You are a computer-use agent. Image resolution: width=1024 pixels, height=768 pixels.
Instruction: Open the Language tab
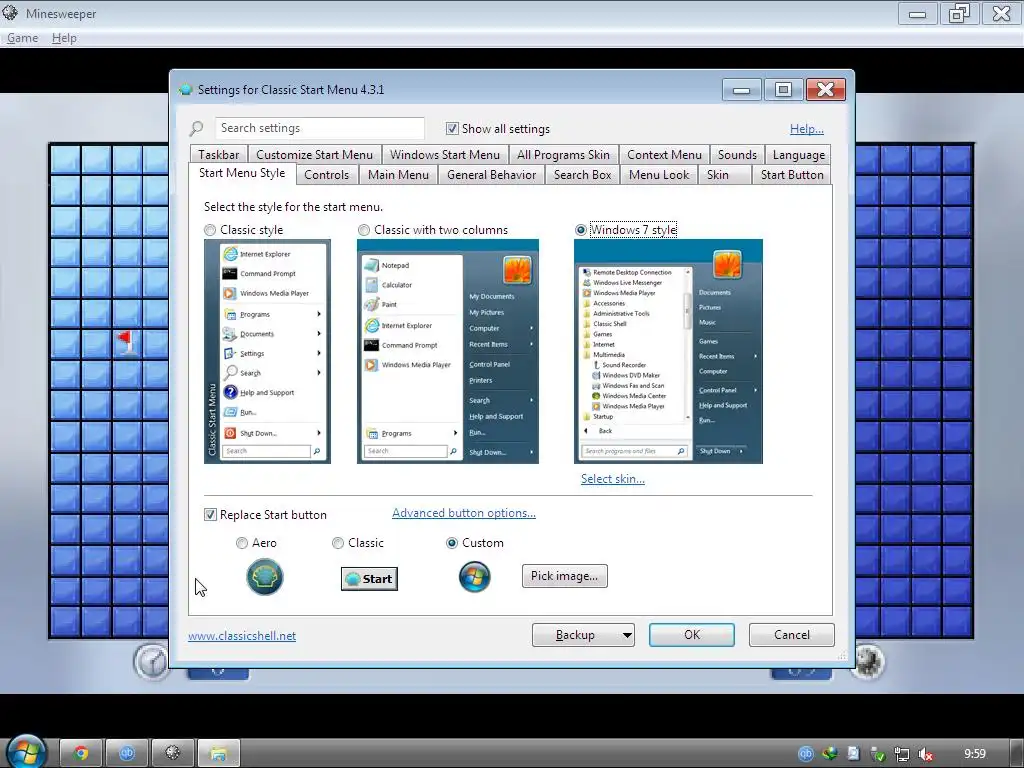coord(798,155)
